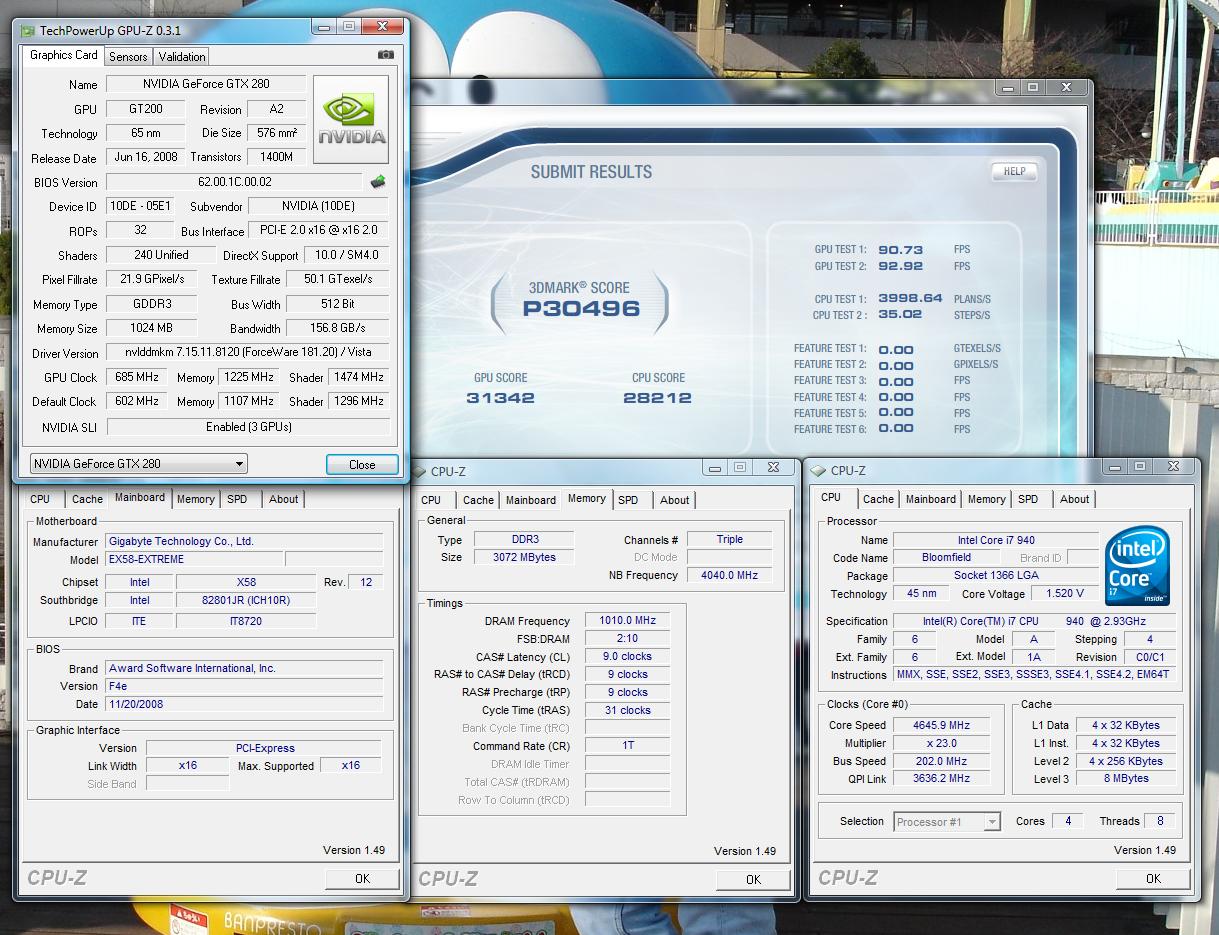Open the Cache tab in the Memory CPU-Z window
Viewport: 1219px width, 935px height.
(x=478, y=500)
